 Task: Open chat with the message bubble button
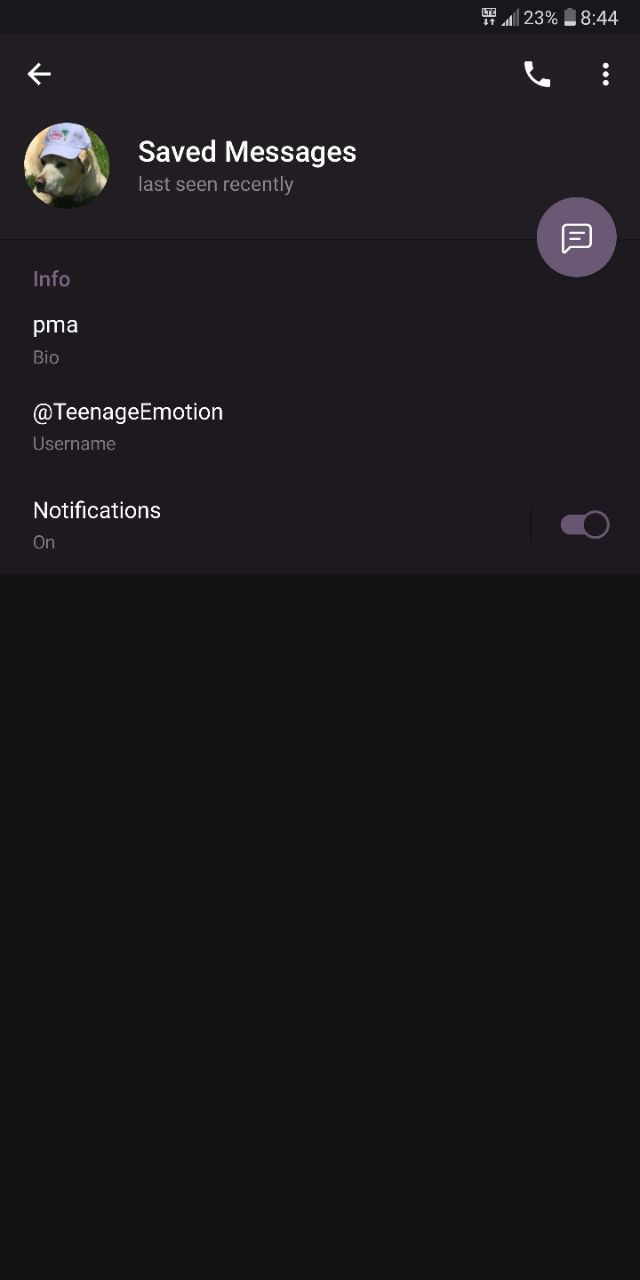click(576, 237)
